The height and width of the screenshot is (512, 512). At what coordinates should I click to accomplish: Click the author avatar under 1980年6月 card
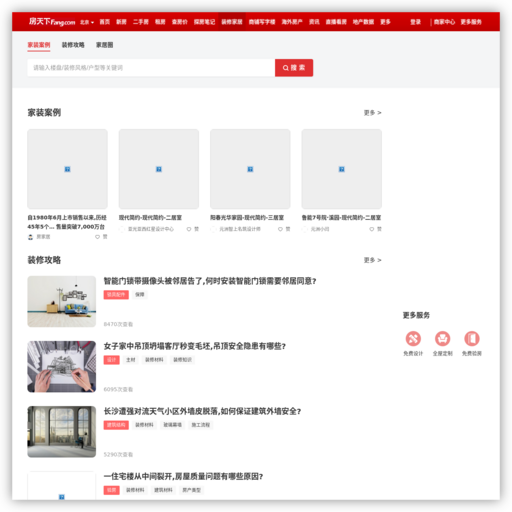pos(31,237)
